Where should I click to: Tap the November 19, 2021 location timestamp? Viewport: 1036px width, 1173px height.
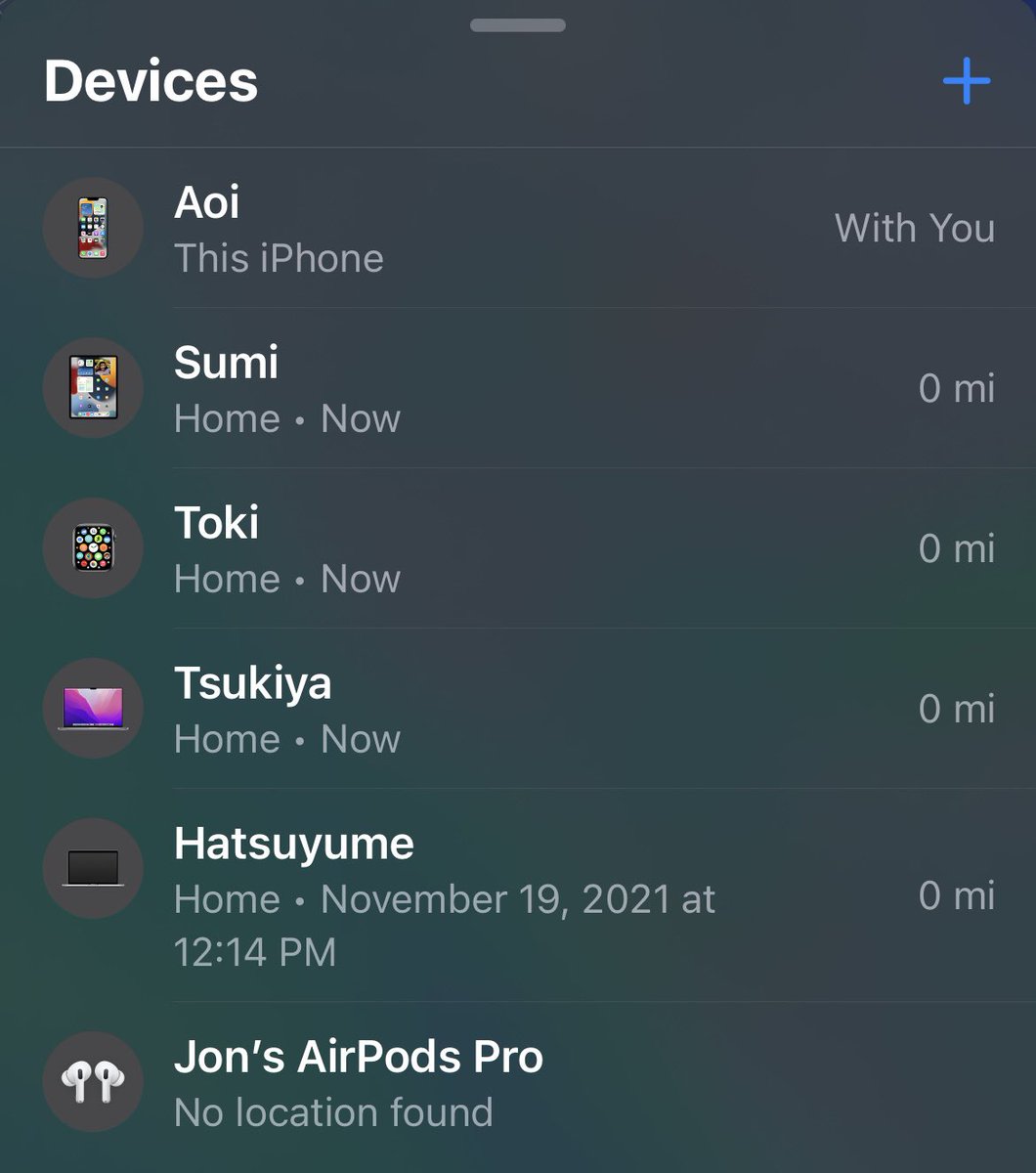445,925
